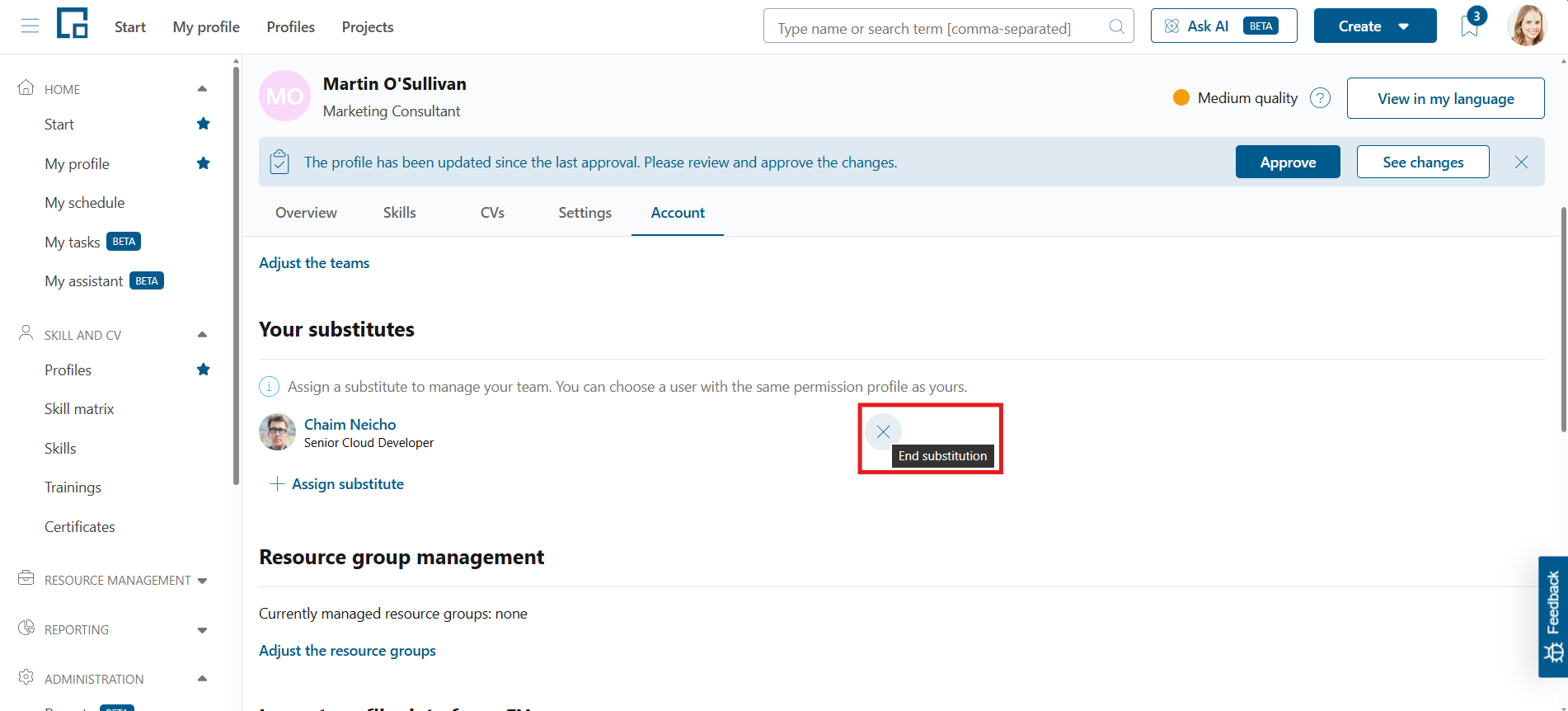Screen dimensions: 1568x711
Task: Switch to the Overview tab
Action: (306, 213)
